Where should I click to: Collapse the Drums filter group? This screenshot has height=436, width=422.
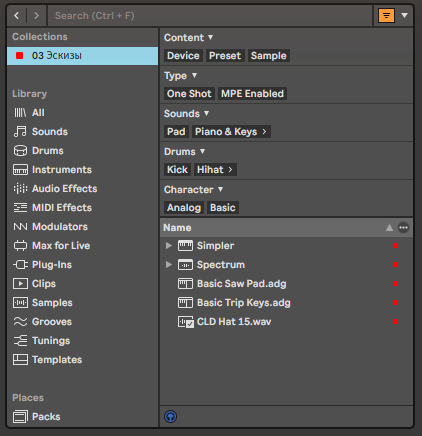(x=202, y=151)
